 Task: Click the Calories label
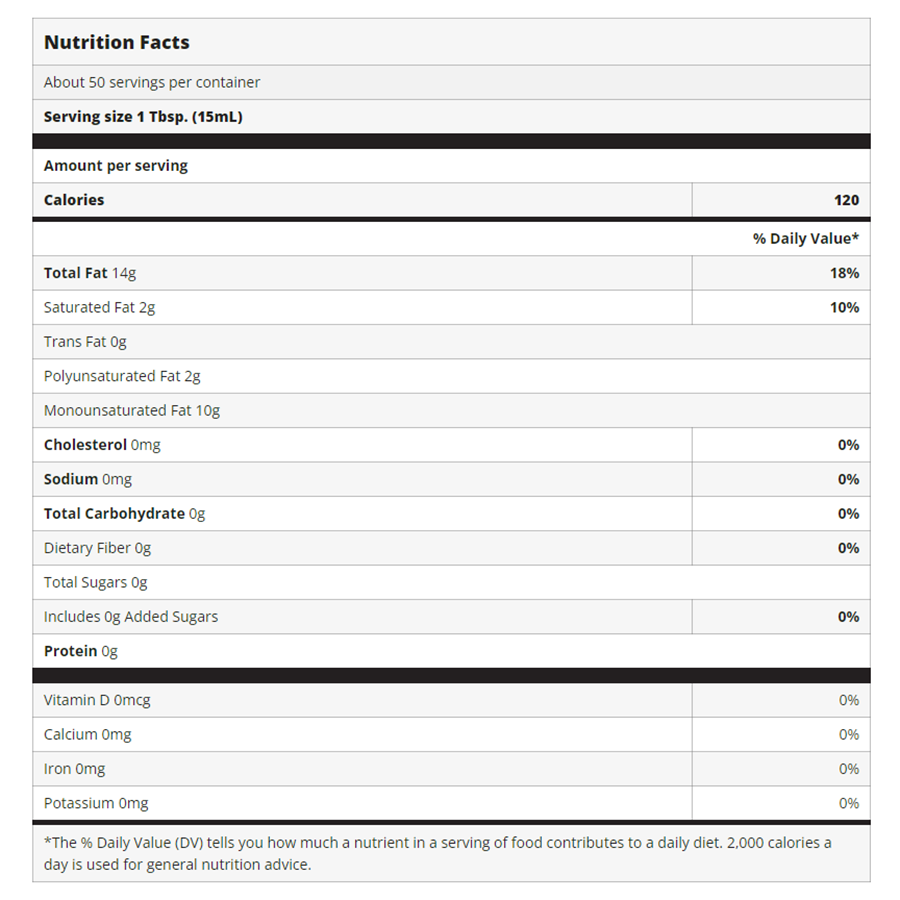tap(74, 200)
